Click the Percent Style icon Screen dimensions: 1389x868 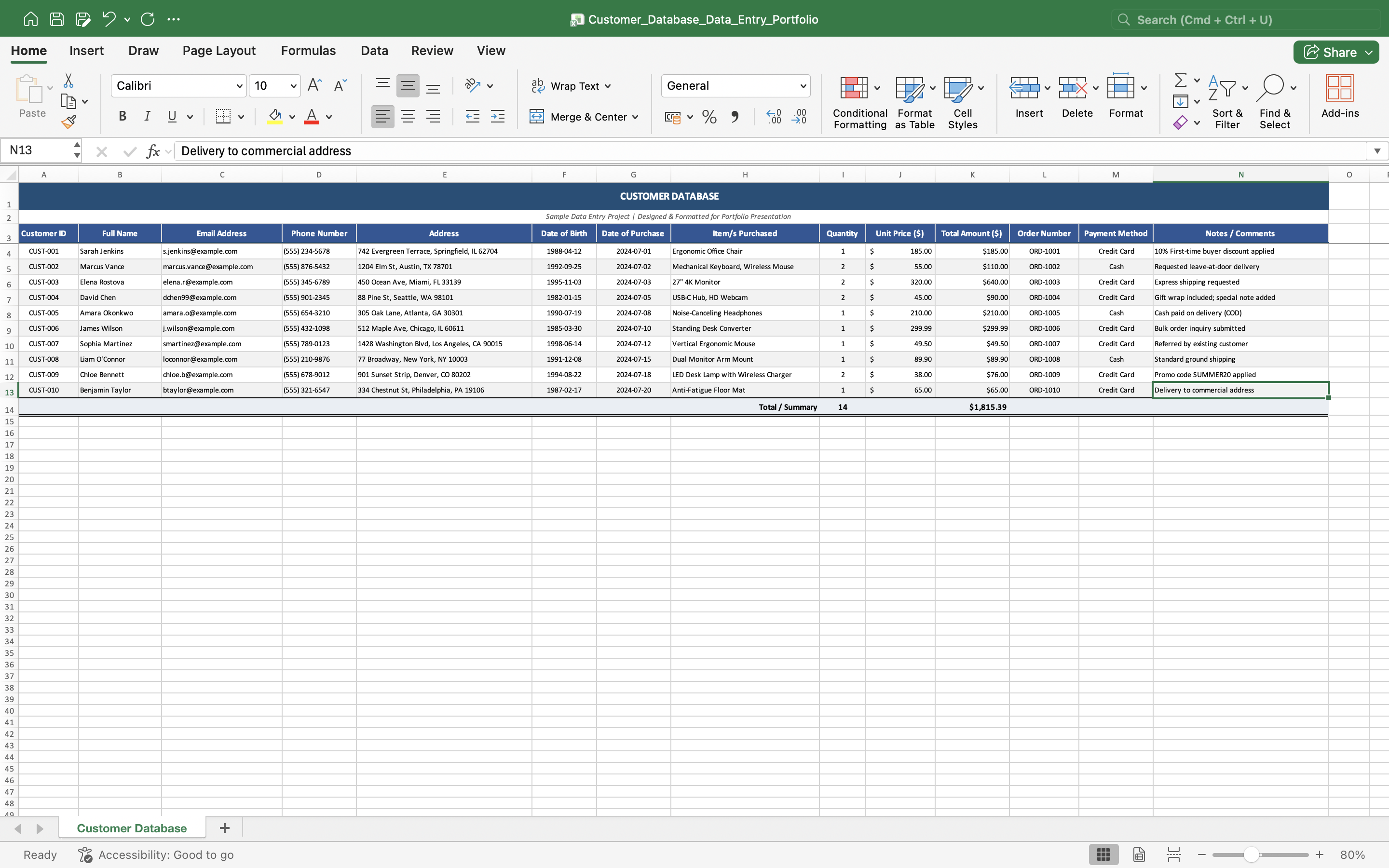pos(709,117)
